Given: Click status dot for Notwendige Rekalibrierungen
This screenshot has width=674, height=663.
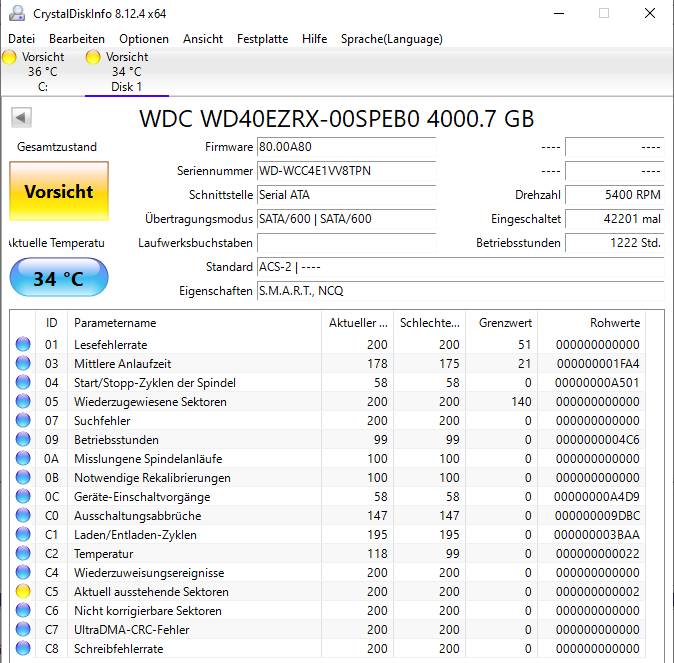Looking at the screenshot, I should point(23,477).
